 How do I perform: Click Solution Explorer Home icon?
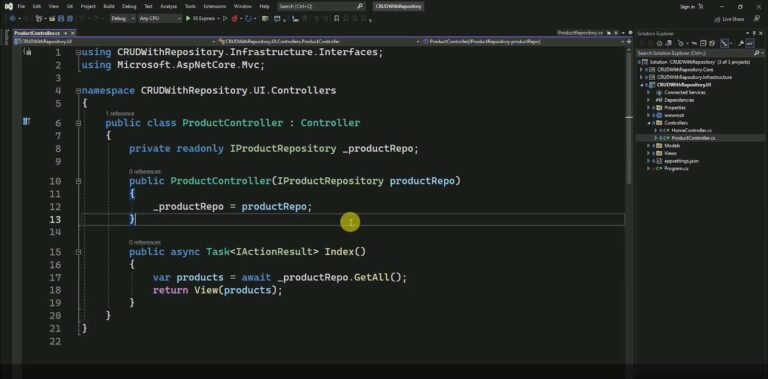pos(659,44)
